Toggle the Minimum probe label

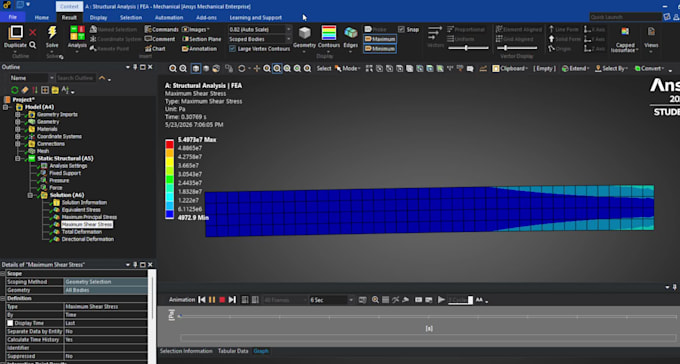coord(379,49)
